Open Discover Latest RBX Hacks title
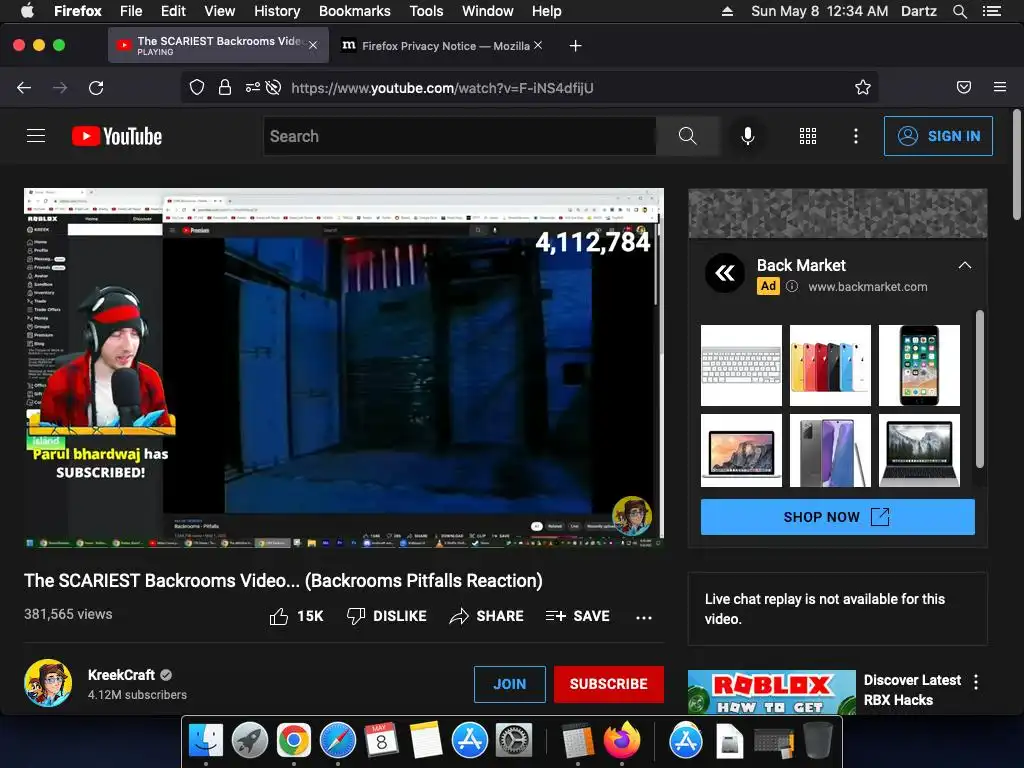Viewport: 1024px width, 768px height. pos(912,690)
